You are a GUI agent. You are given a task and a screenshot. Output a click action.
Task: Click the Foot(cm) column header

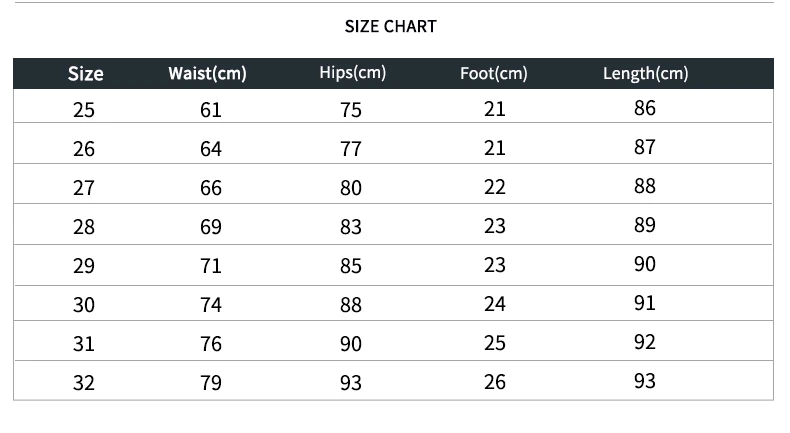(493, 74)
